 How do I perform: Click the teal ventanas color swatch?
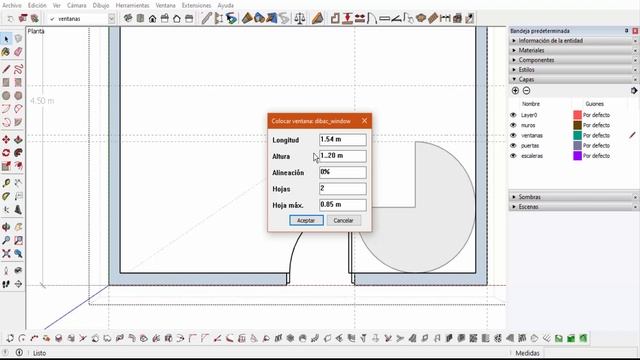pos(577,136)
